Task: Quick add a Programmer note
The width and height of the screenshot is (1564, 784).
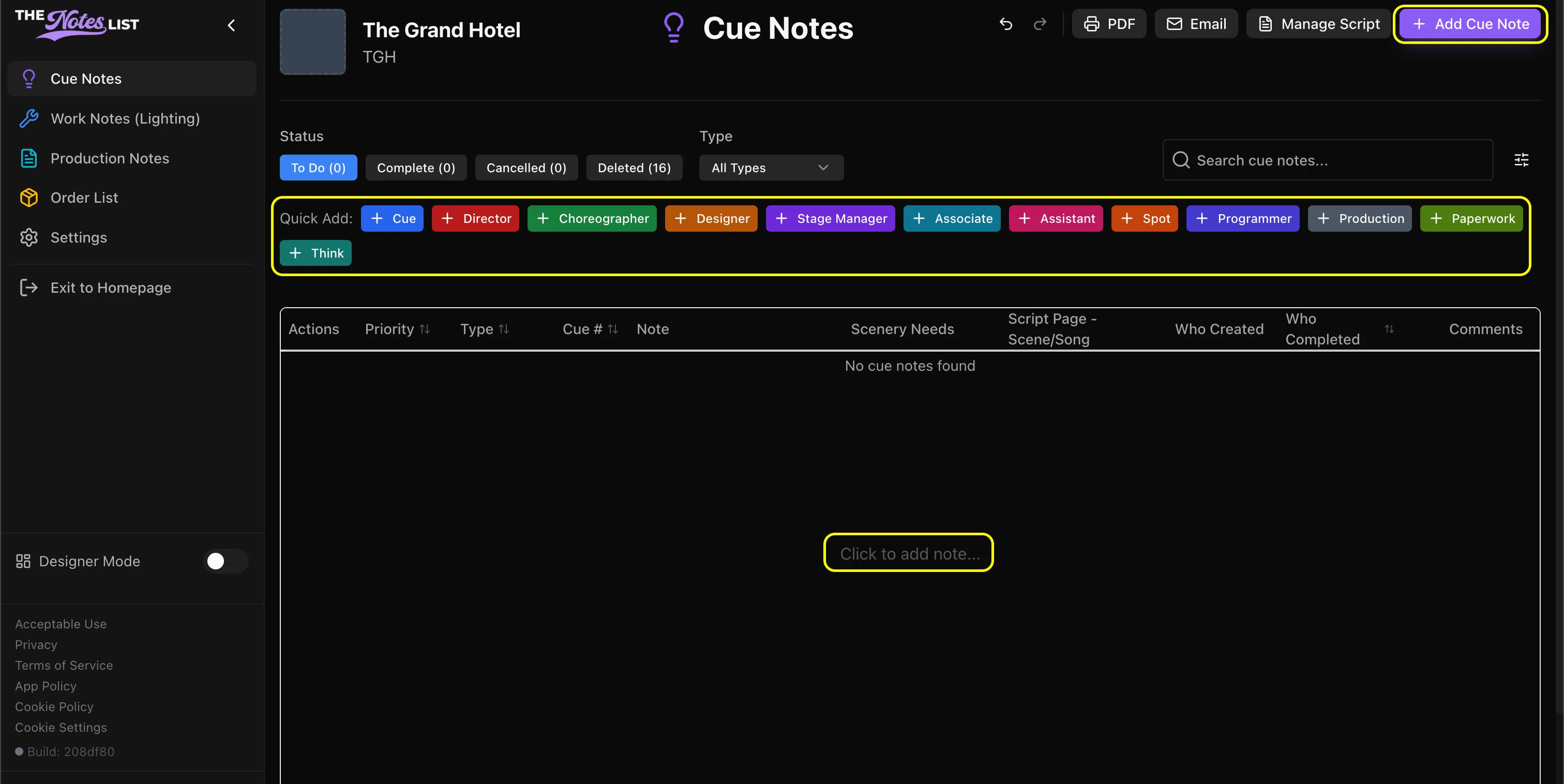Action: click(x=1243, y=218)
